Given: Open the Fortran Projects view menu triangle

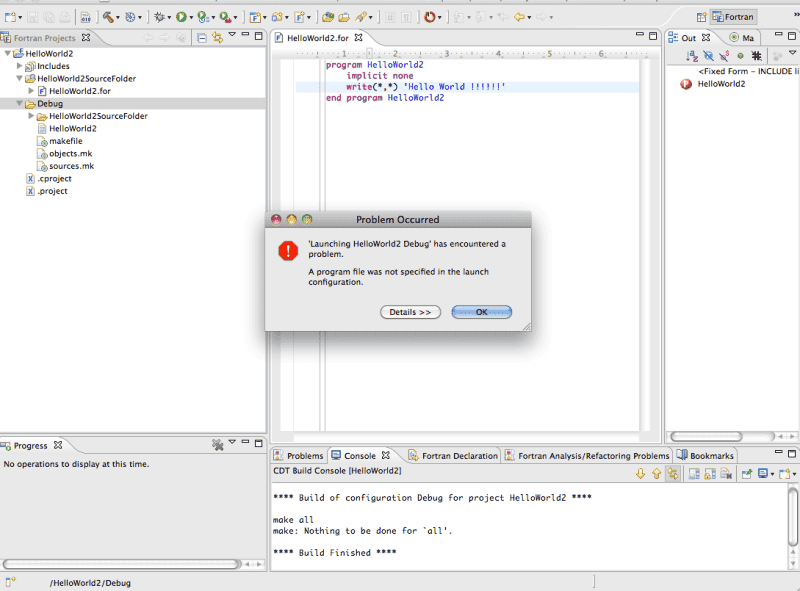Looking at the screenshot, I should click(232, 36).
